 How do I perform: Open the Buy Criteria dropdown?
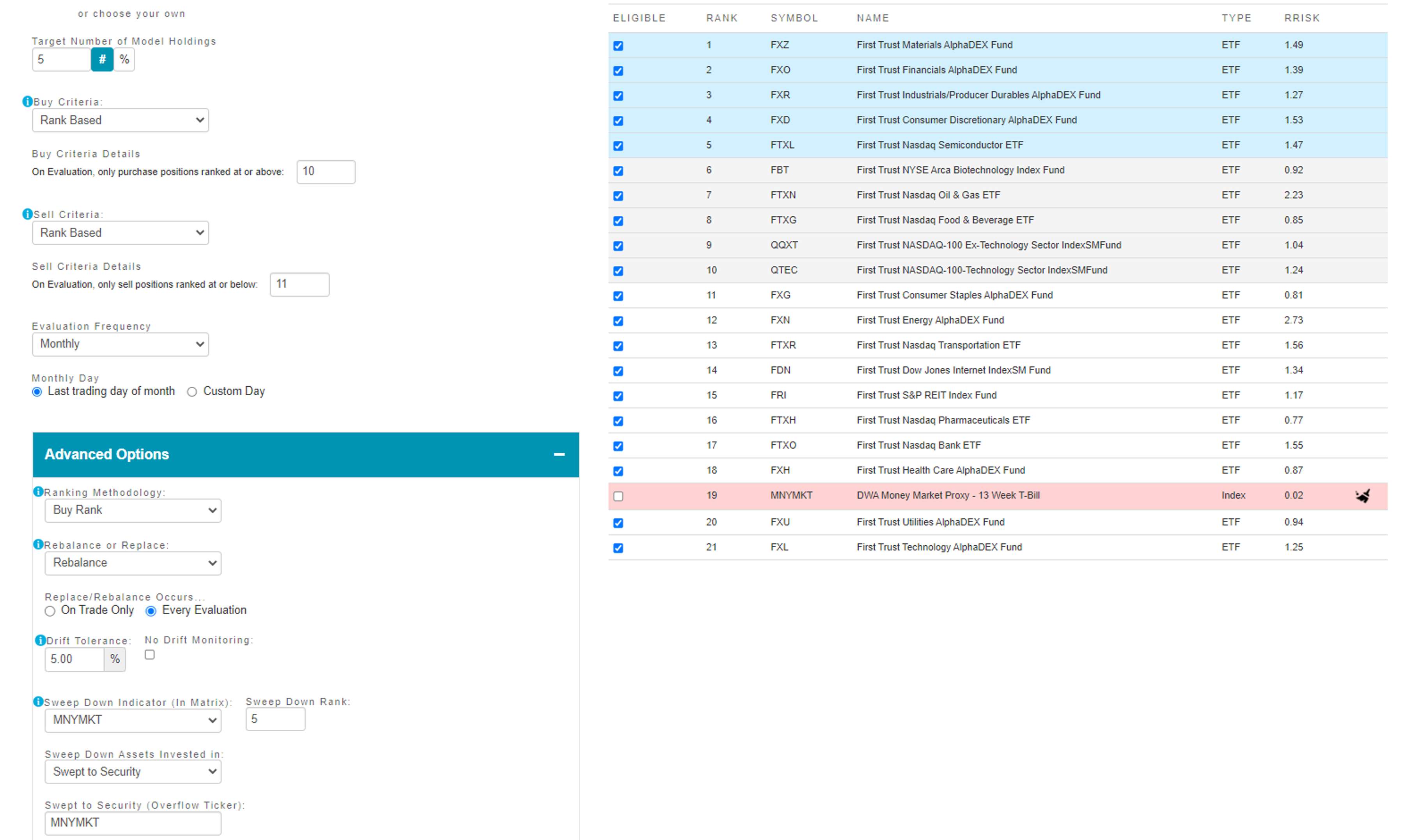point(121,120)
